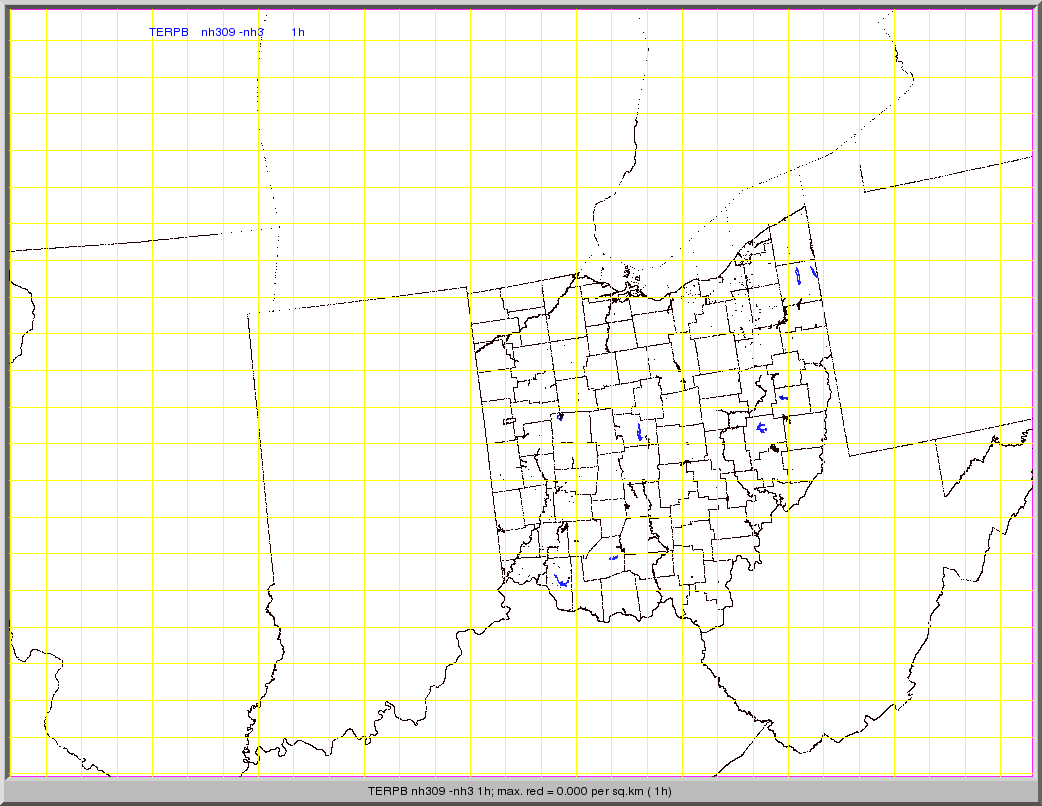Click the elongated blue marker in central Ohio
Viewport: 1042px width, 806px height.
point(639,432)
